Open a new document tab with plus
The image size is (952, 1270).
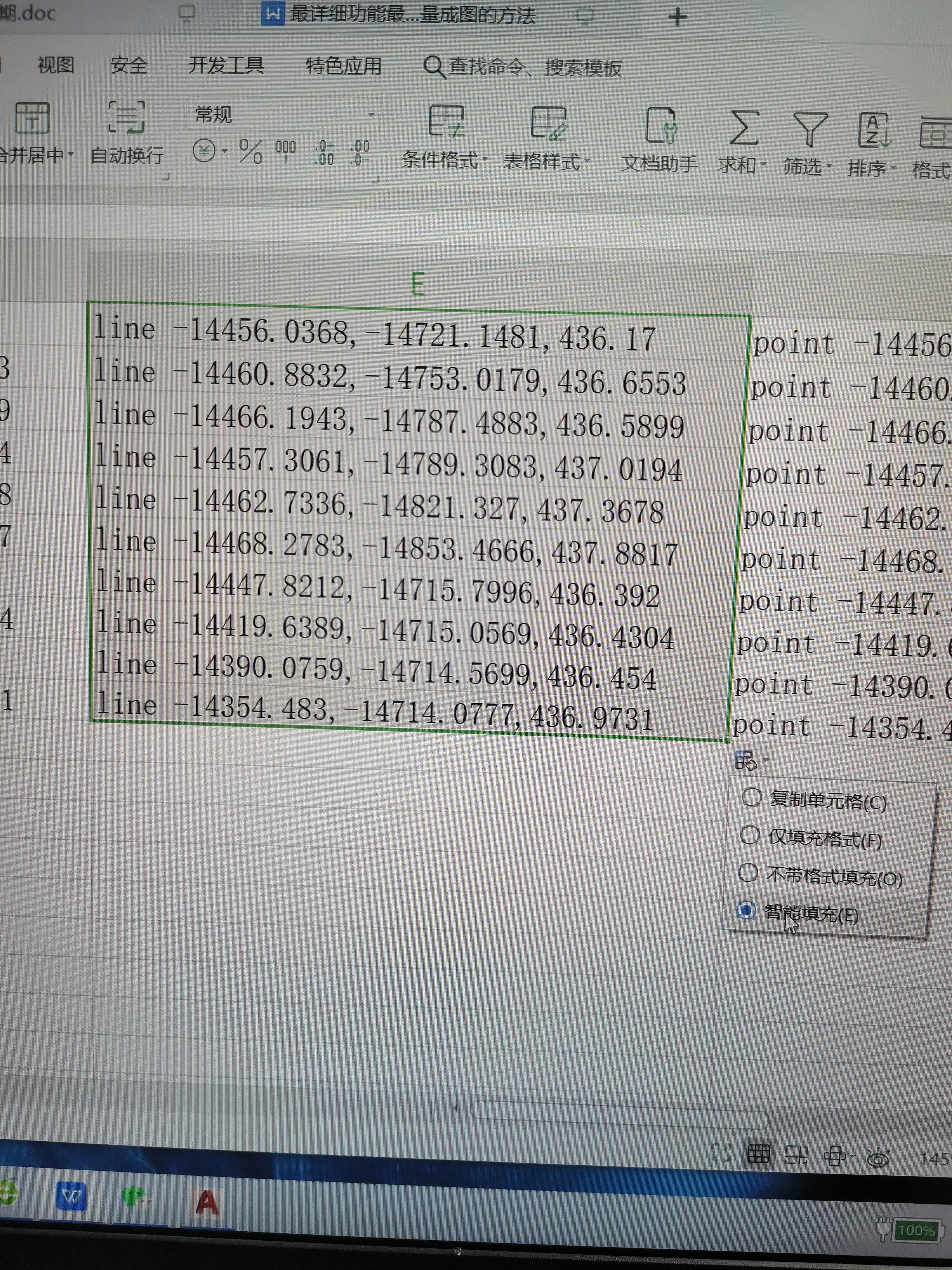coord(677,17)
